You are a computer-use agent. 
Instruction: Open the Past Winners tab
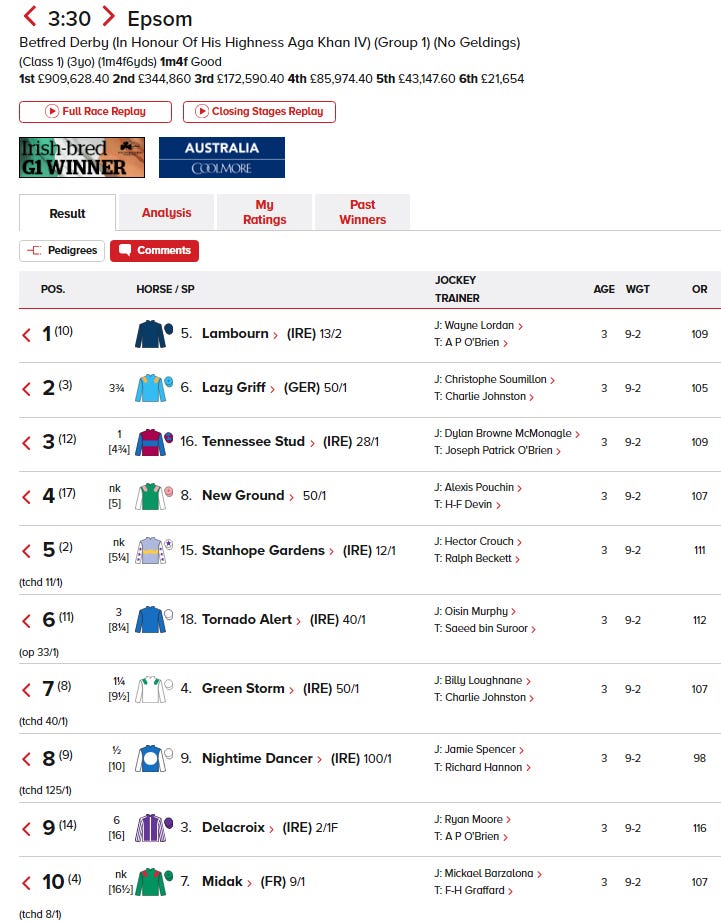point(363,212)
